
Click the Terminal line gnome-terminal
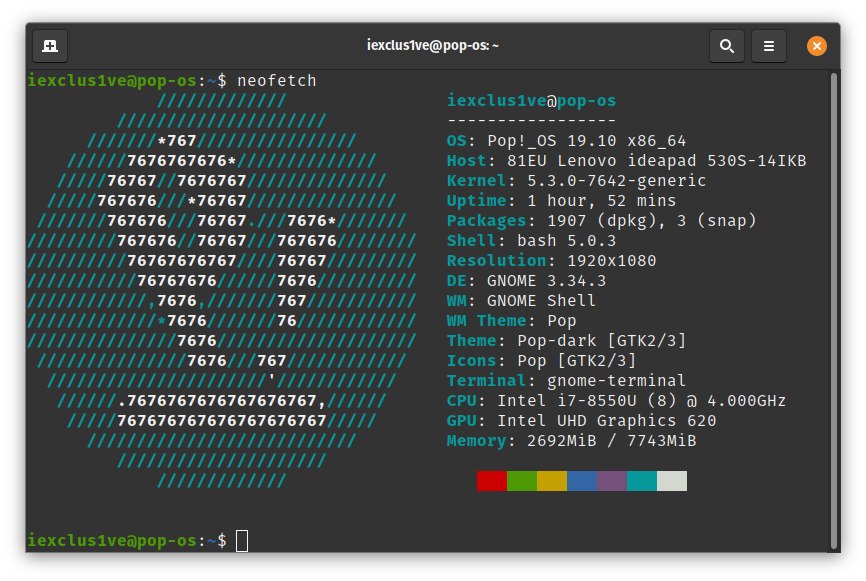566,381
